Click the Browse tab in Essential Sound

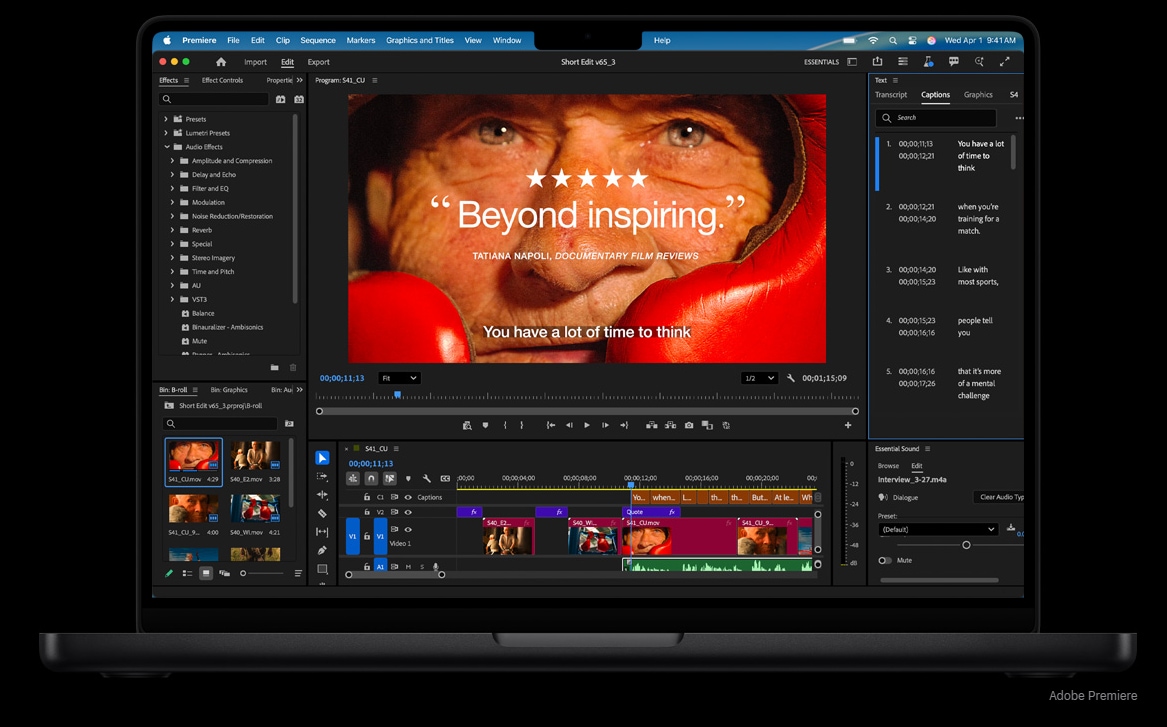coord(888,466)
